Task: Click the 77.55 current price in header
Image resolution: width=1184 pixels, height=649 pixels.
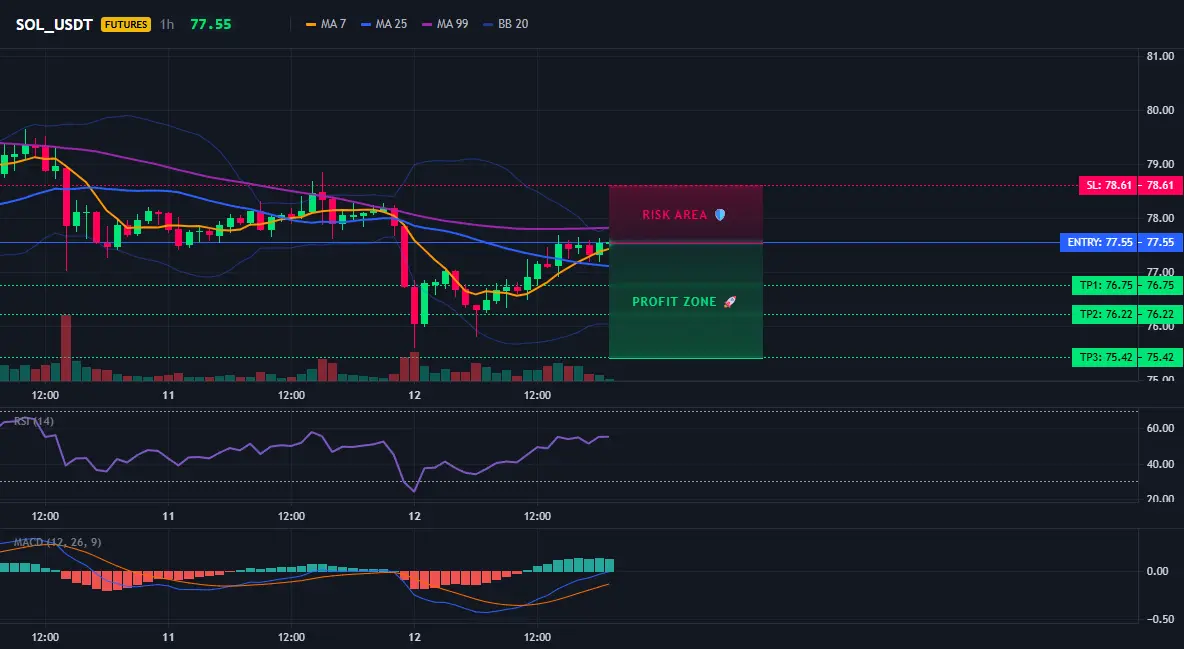Action: 211,24
